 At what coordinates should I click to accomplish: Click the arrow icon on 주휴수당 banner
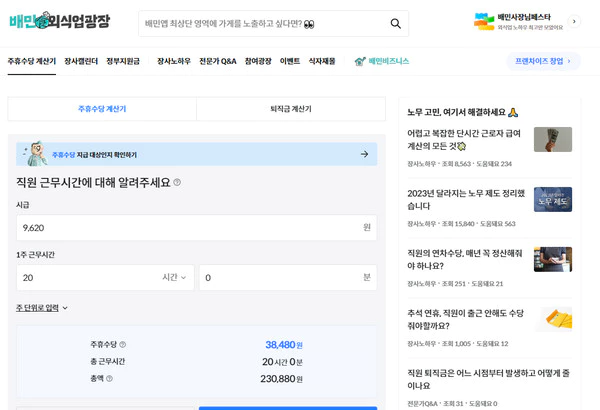[x=364, y=154]
